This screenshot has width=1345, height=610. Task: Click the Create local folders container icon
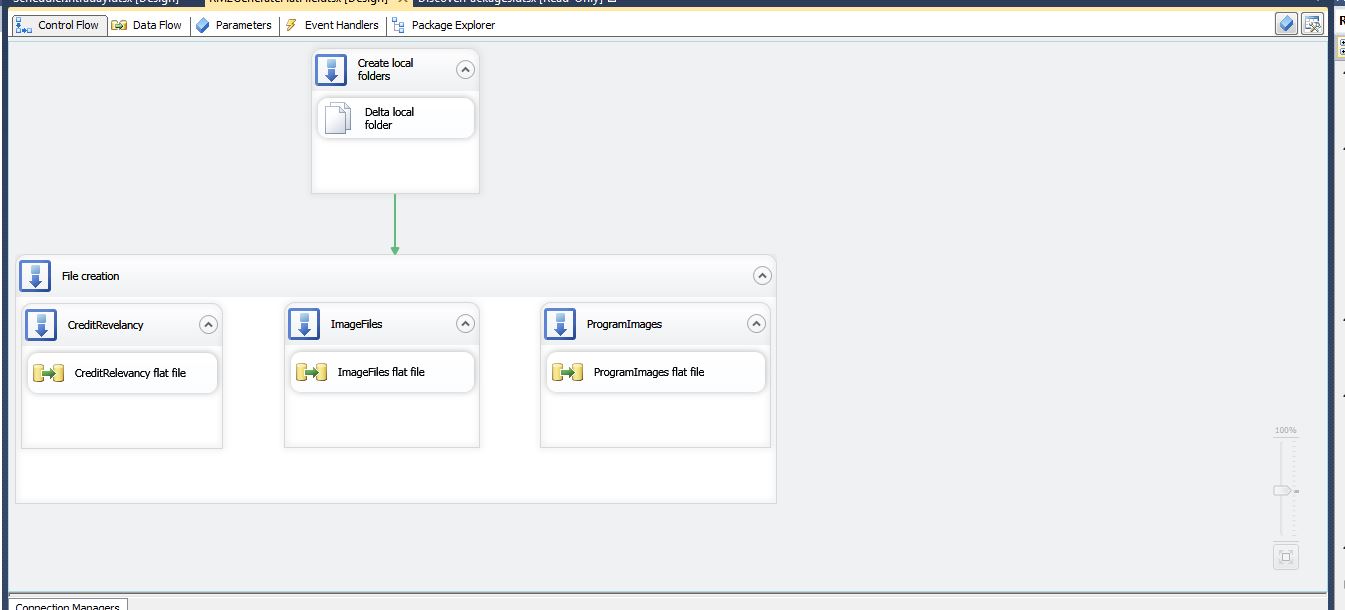click(331, 70)
